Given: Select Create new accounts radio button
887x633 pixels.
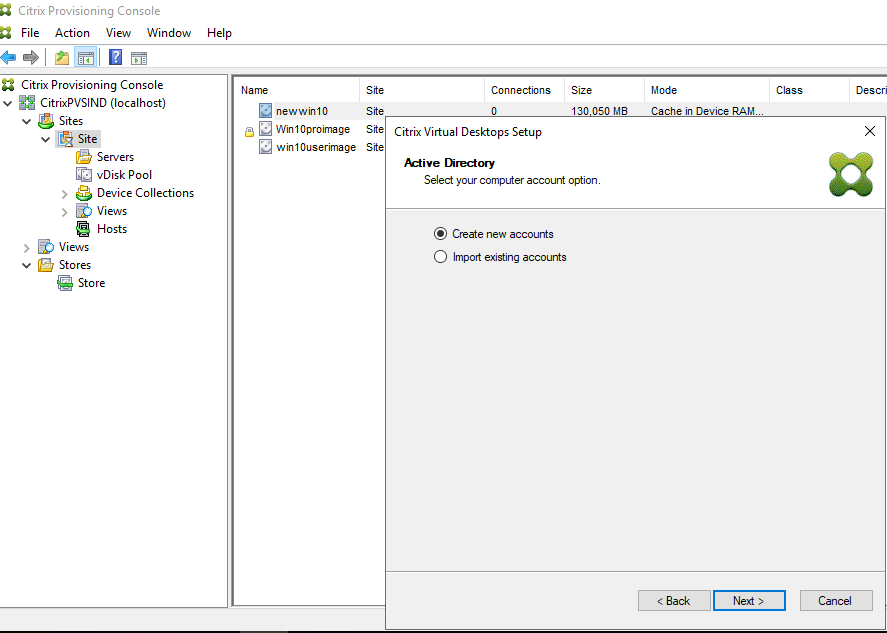Looking at the screenshot, I should 440,234.
